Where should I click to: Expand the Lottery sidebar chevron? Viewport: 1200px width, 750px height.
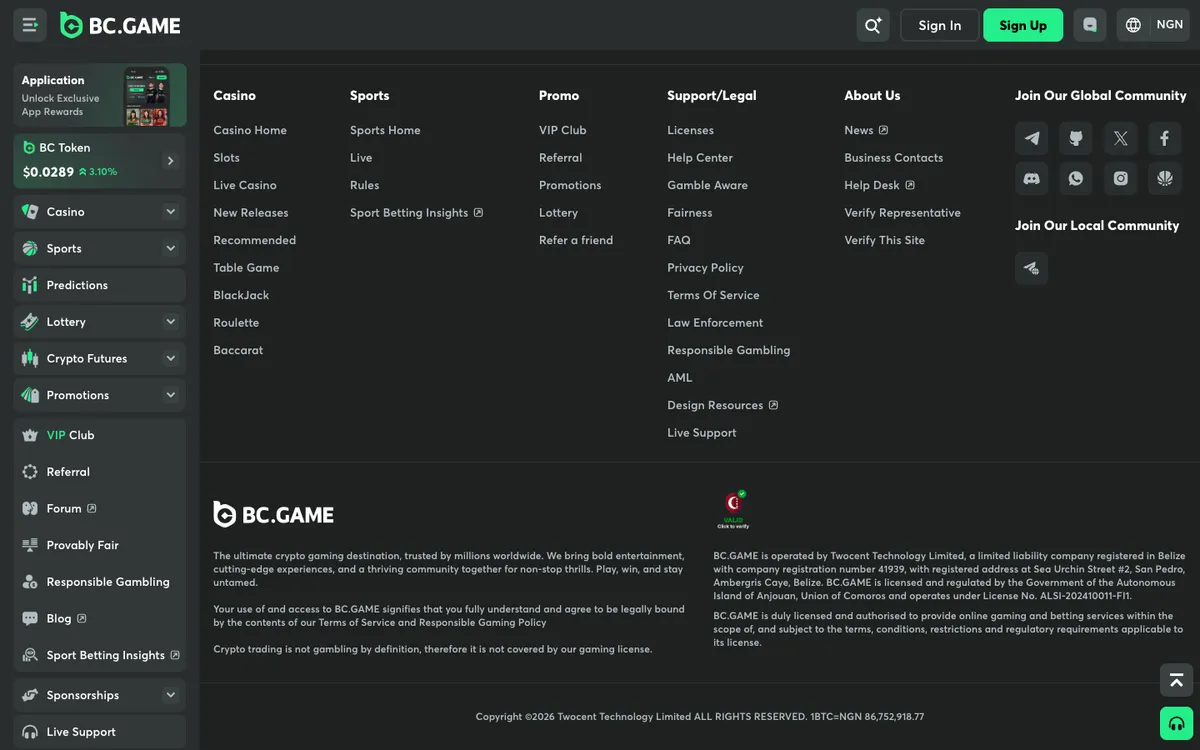tap(170, 322)
